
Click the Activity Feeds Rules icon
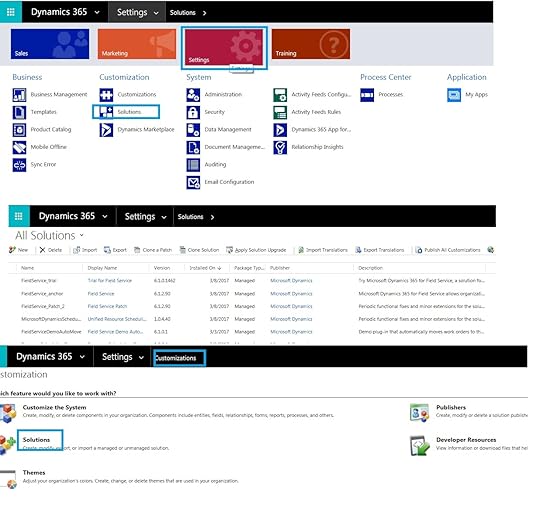(x=280, y=112)
